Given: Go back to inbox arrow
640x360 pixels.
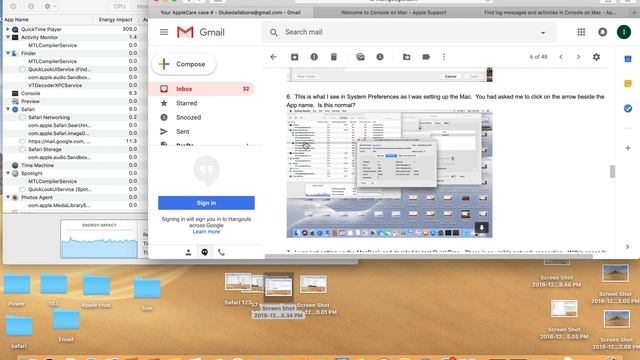Looking at the screenshot, I should (273, 57).
